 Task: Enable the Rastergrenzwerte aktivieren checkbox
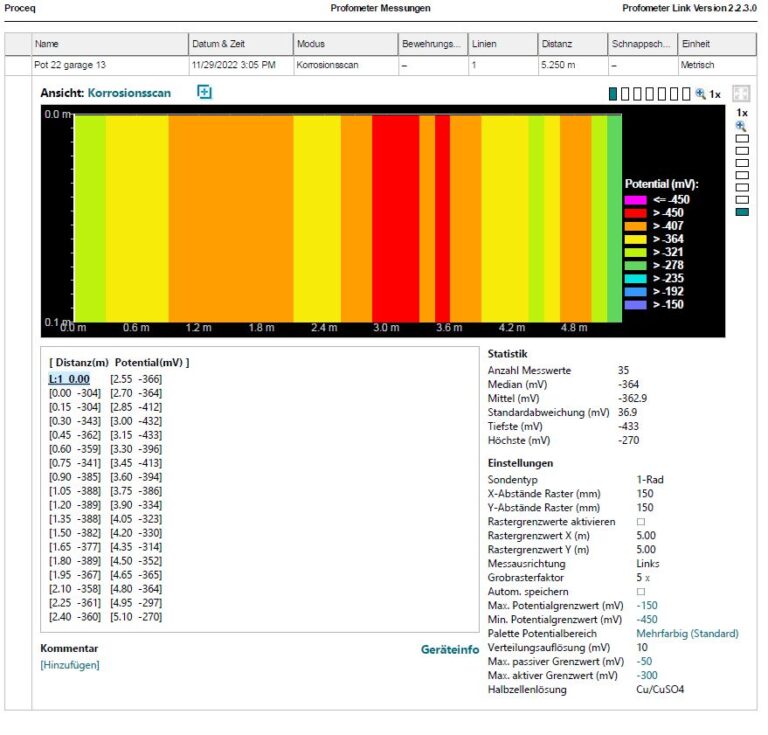click(x=641, y=521)
